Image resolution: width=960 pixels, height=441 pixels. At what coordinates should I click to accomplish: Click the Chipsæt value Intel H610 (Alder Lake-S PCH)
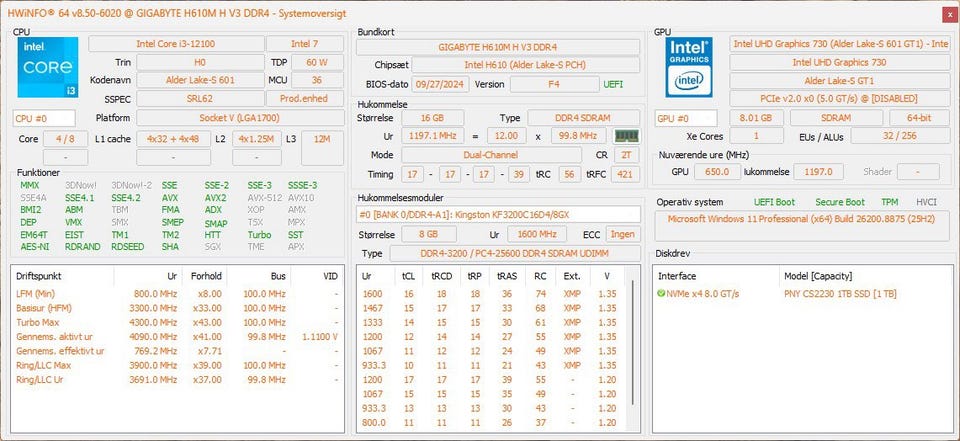[526, 65]
